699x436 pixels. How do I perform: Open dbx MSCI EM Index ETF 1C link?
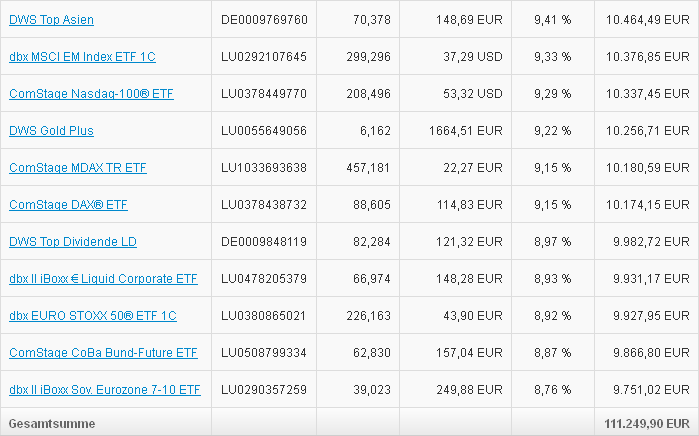82,57
